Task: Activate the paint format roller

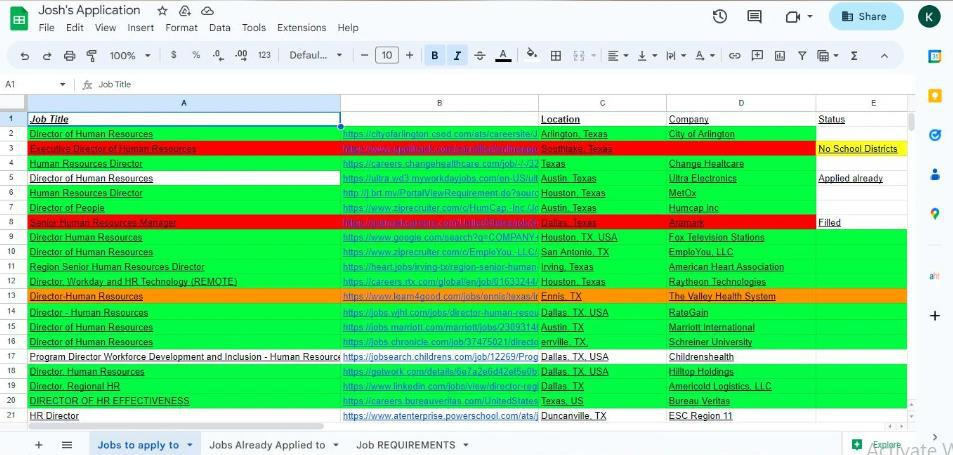Action: [92, 56]
